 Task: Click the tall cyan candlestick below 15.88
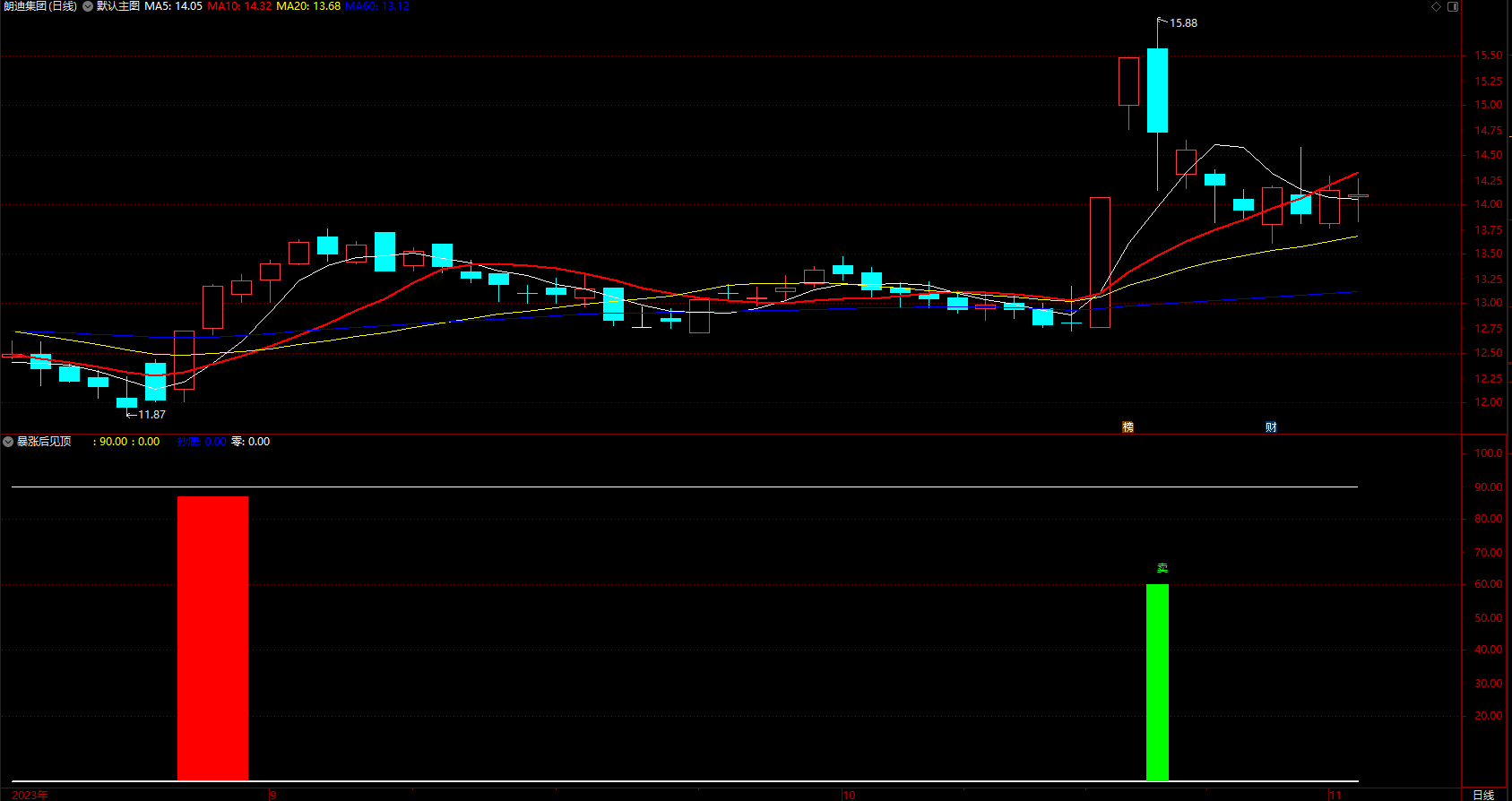(1157, 90)
